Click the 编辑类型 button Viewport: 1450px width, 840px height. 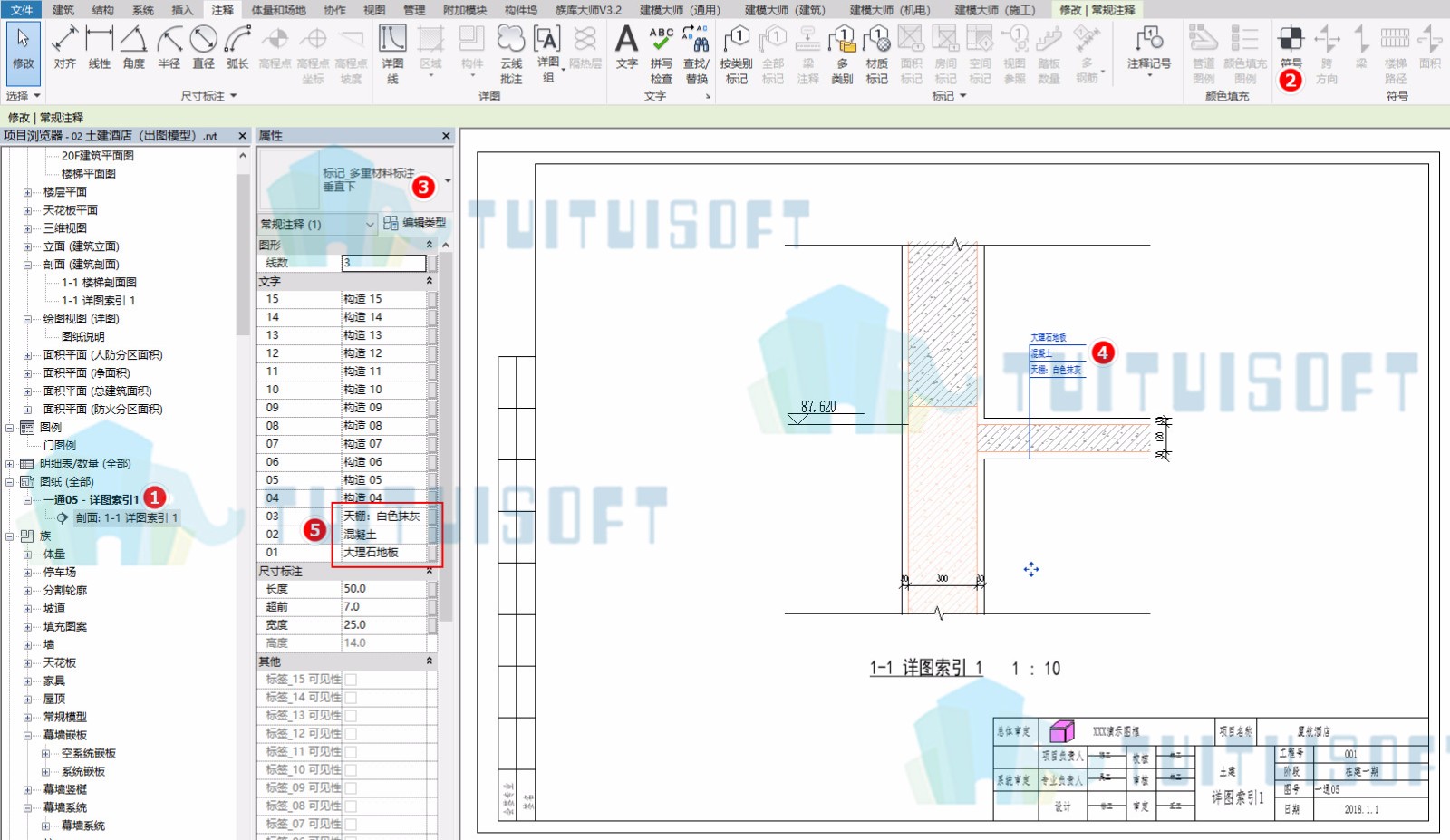click(x=415, y=223)
